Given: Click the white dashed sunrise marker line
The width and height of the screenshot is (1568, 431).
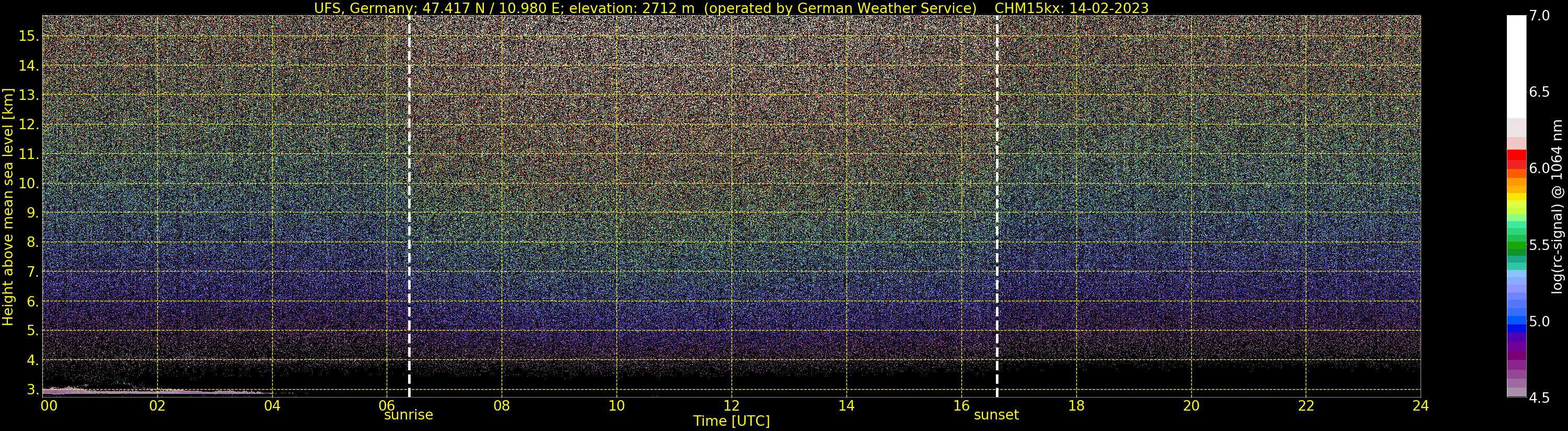Looking at the screenshot, I should [x=409, y=207].
